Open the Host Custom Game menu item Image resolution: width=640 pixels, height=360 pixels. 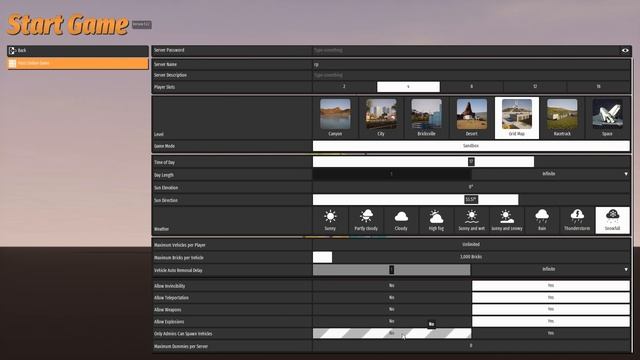tap(78, 63)
